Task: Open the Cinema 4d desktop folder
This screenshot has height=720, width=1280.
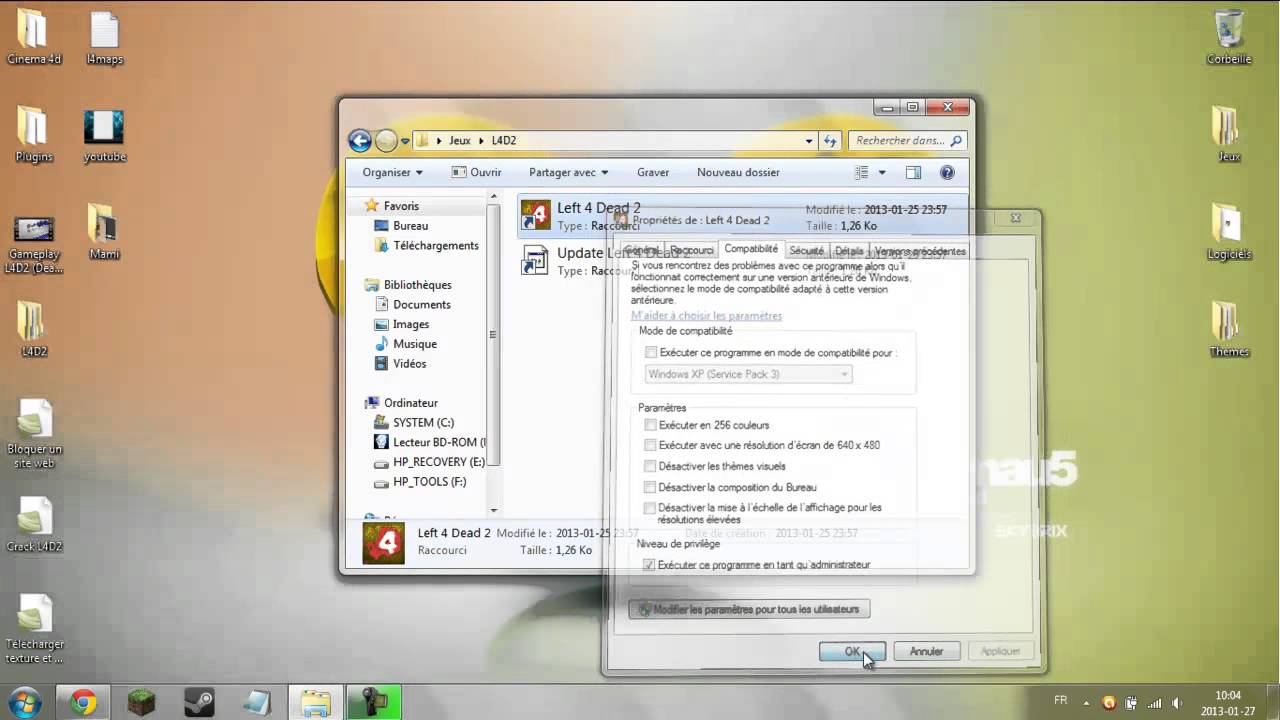Action: 32,36
